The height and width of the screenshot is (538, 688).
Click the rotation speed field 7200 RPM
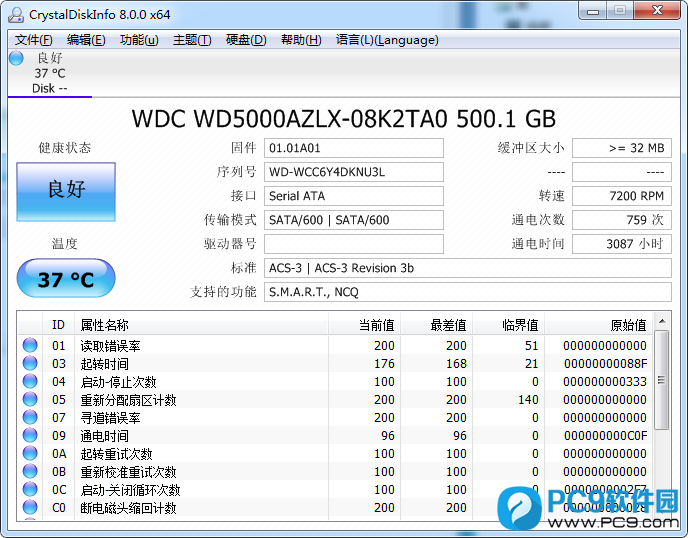(622, 196)
